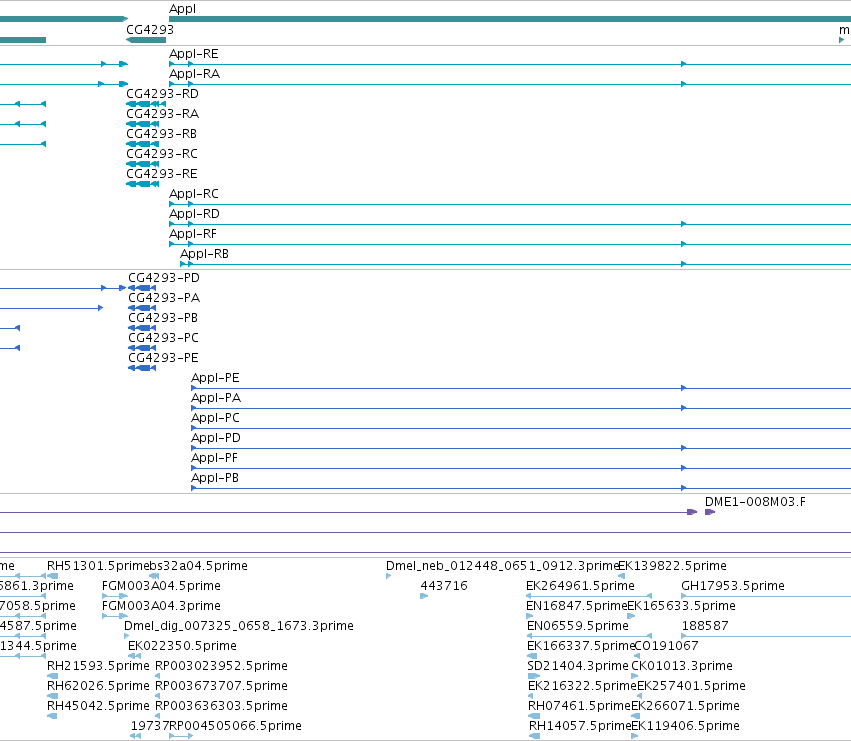Select EST RP003636303.5prime
The image size is (851, 741).
pyautogui.click(x=221, y=707)
